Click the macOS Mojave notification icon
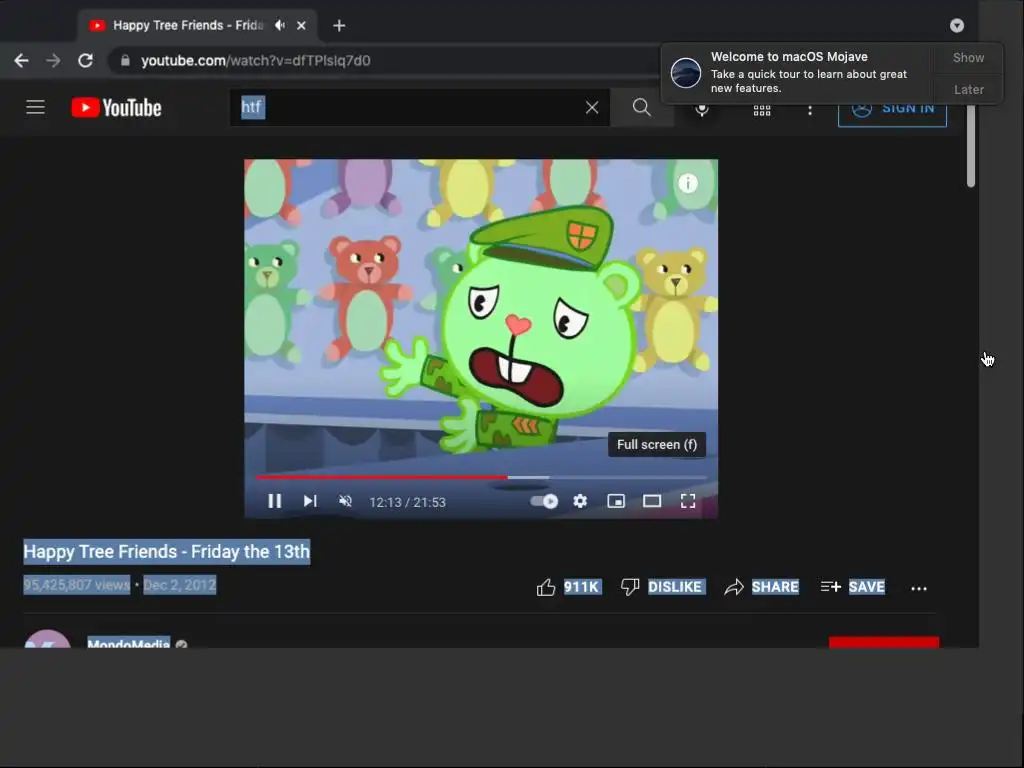This screenshot has width=1024, height=768. [686, 72]
